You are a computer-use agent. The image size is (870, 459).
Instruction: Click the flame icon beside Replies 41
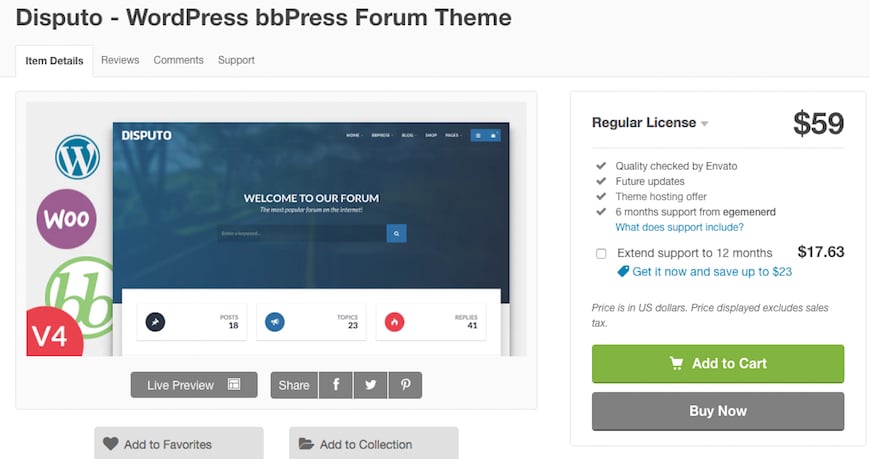(394, 322)
